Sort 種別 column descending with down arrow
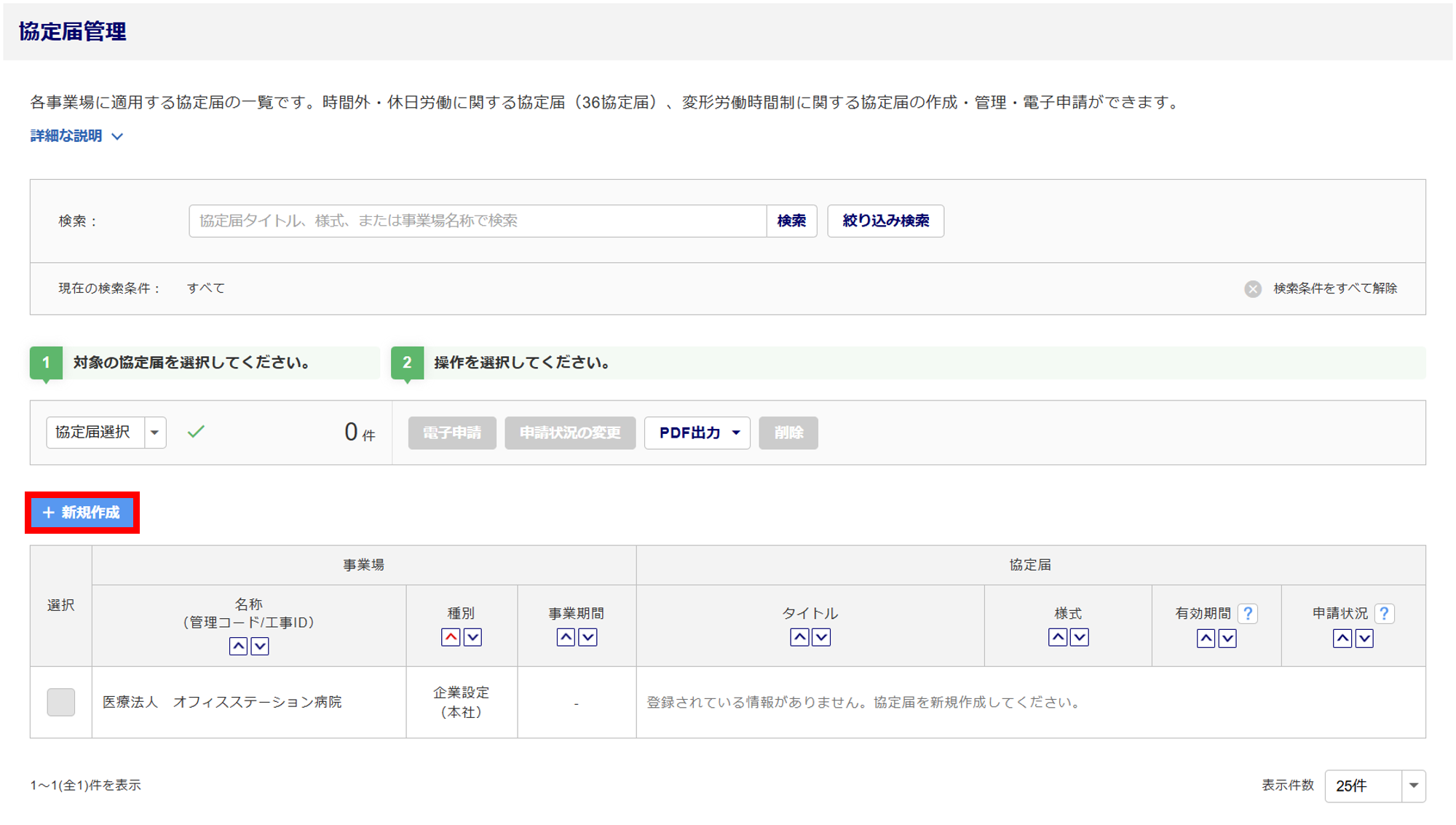This screenshot has height=825, width=1456. [472, 637]
